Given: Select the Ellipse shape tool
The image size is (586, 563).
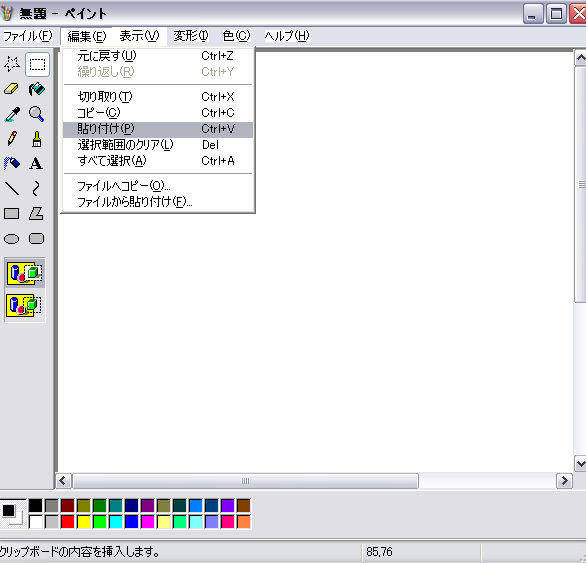Looking at the screenshot, I should [x=12, y=239].
